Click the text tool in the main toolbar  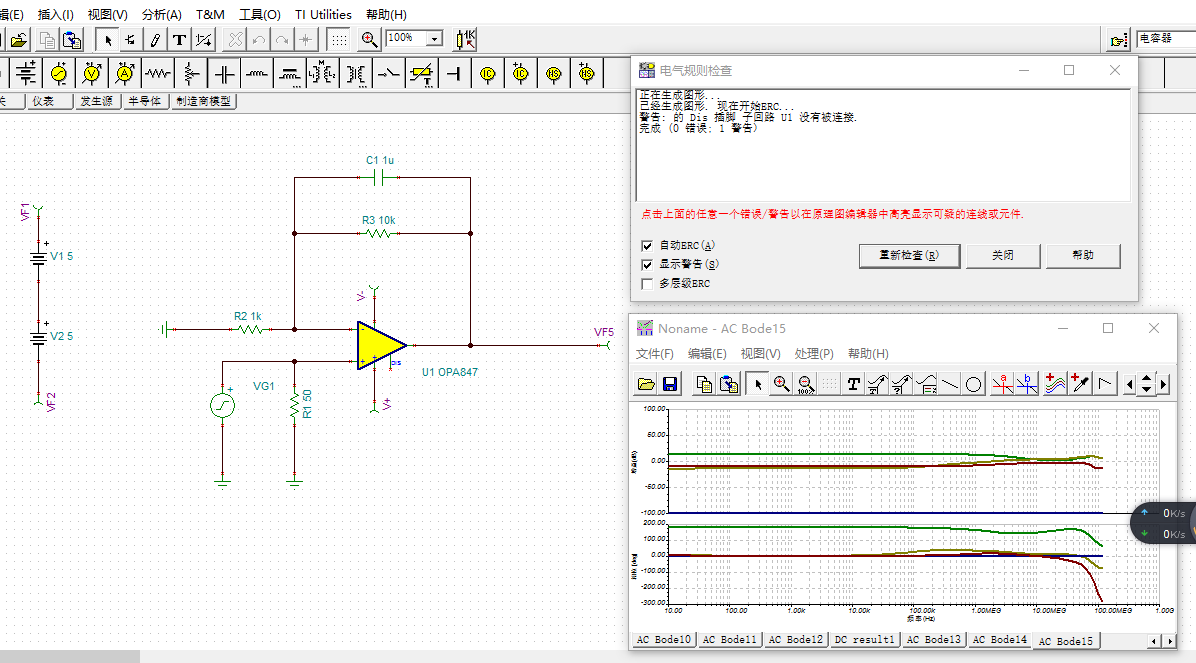pyautogui.click(x=179, y=40)
